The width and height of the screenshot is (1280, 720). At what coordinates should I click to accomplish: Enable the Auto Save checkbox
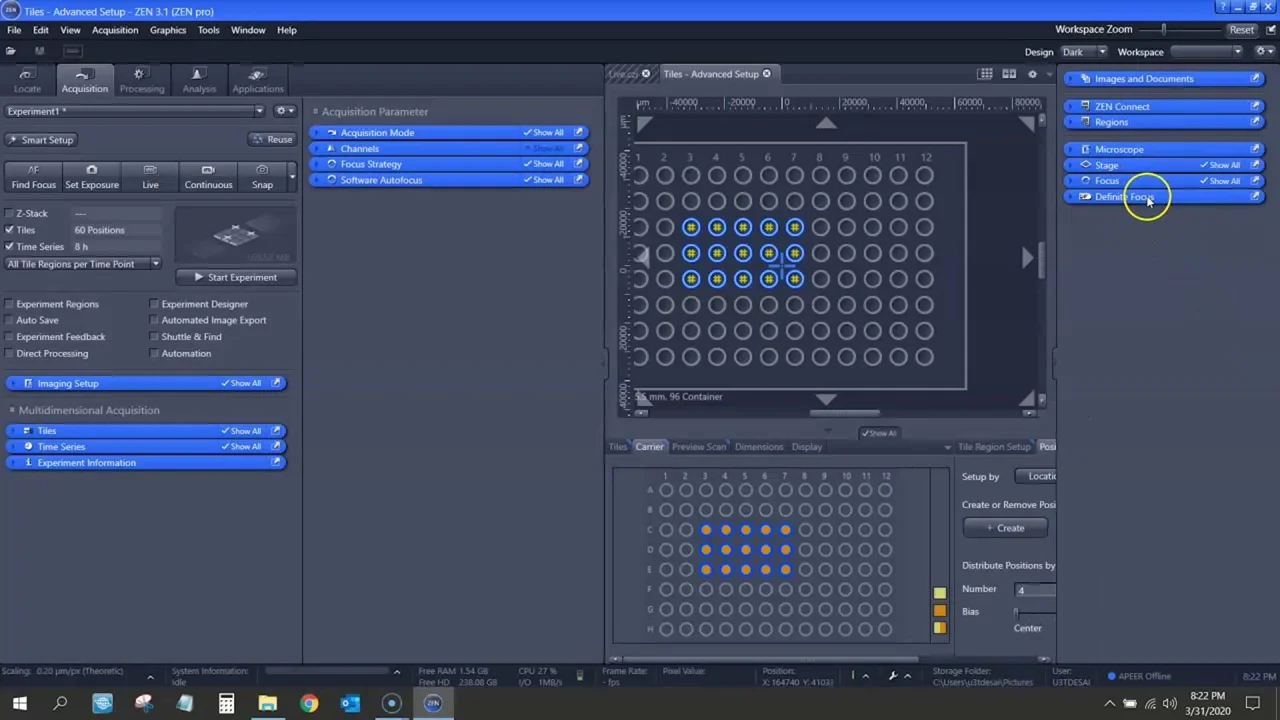pos(9,320)
